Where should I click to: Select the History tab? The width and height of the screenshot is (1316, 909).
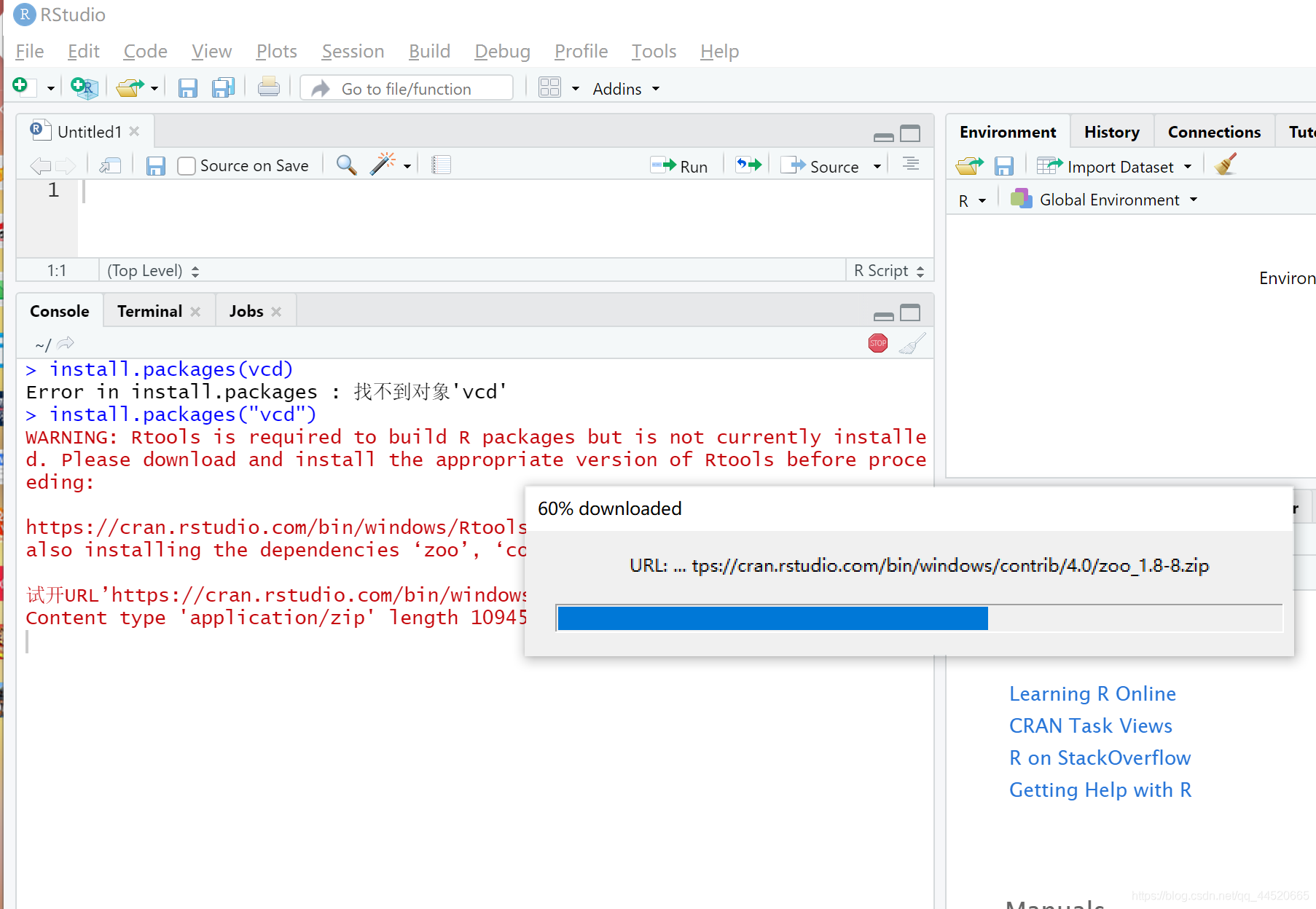pos(1111,132)
